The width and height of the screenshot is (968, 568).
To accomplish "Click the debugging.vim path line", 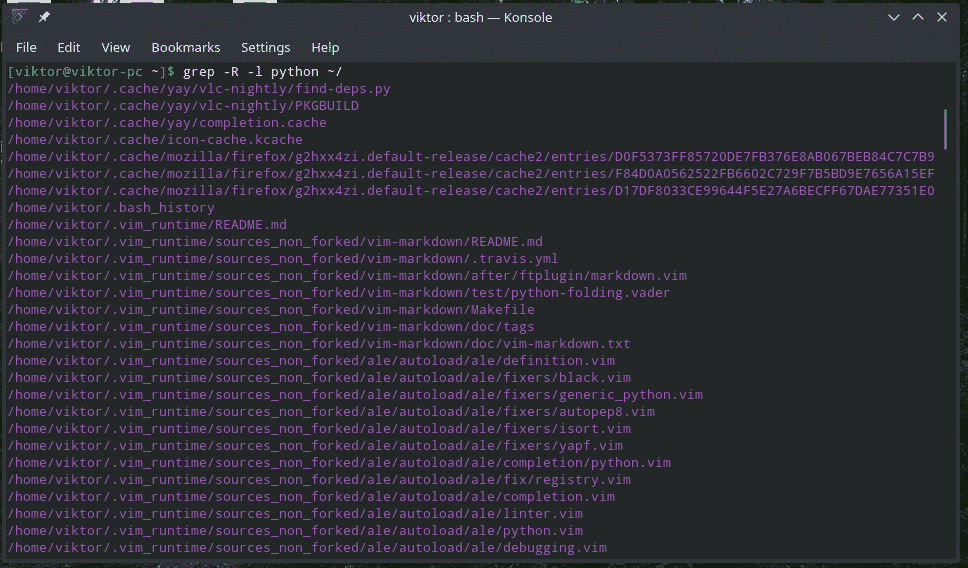I will click(307, 548).
